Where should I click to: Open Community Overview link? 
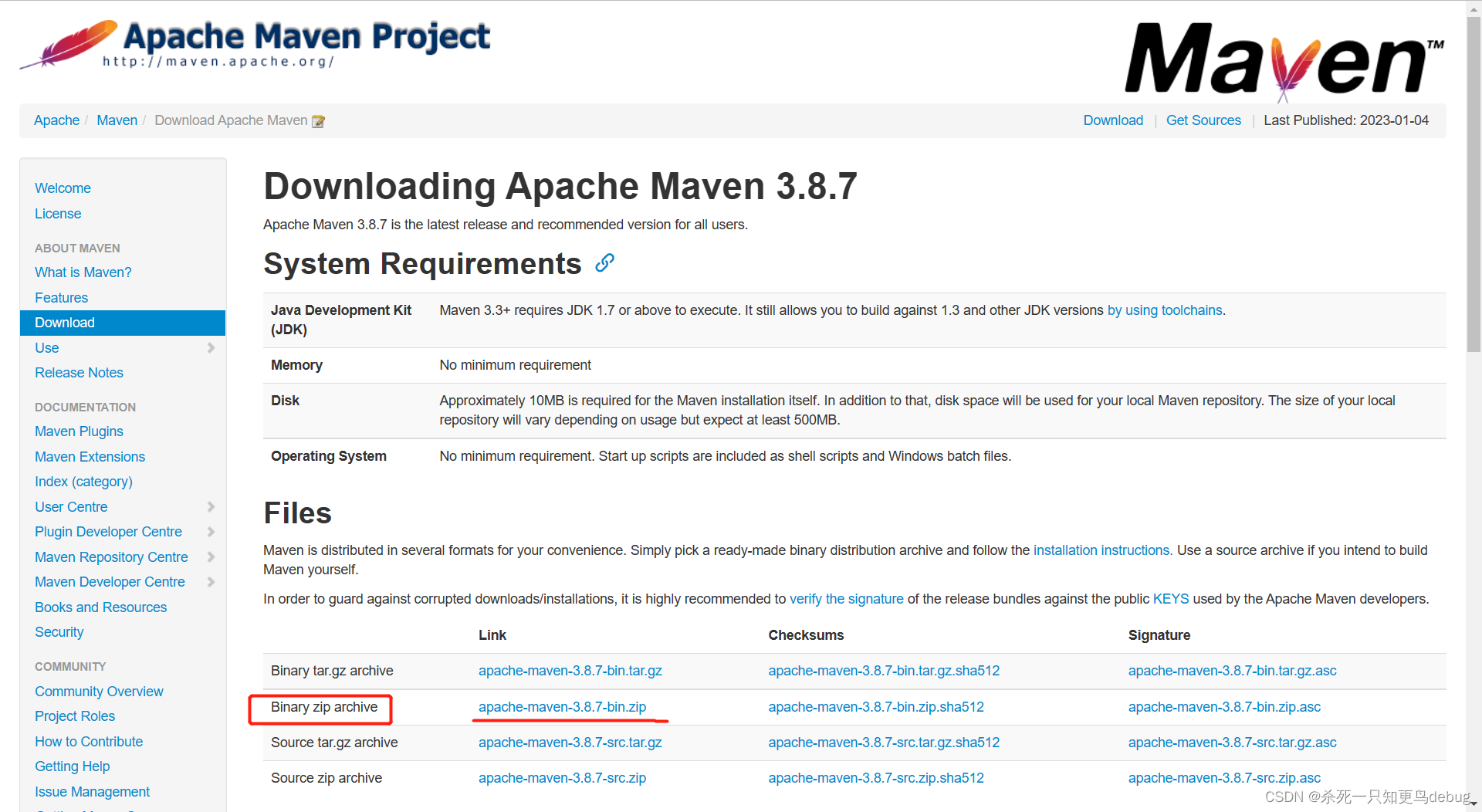click(99, 692)
